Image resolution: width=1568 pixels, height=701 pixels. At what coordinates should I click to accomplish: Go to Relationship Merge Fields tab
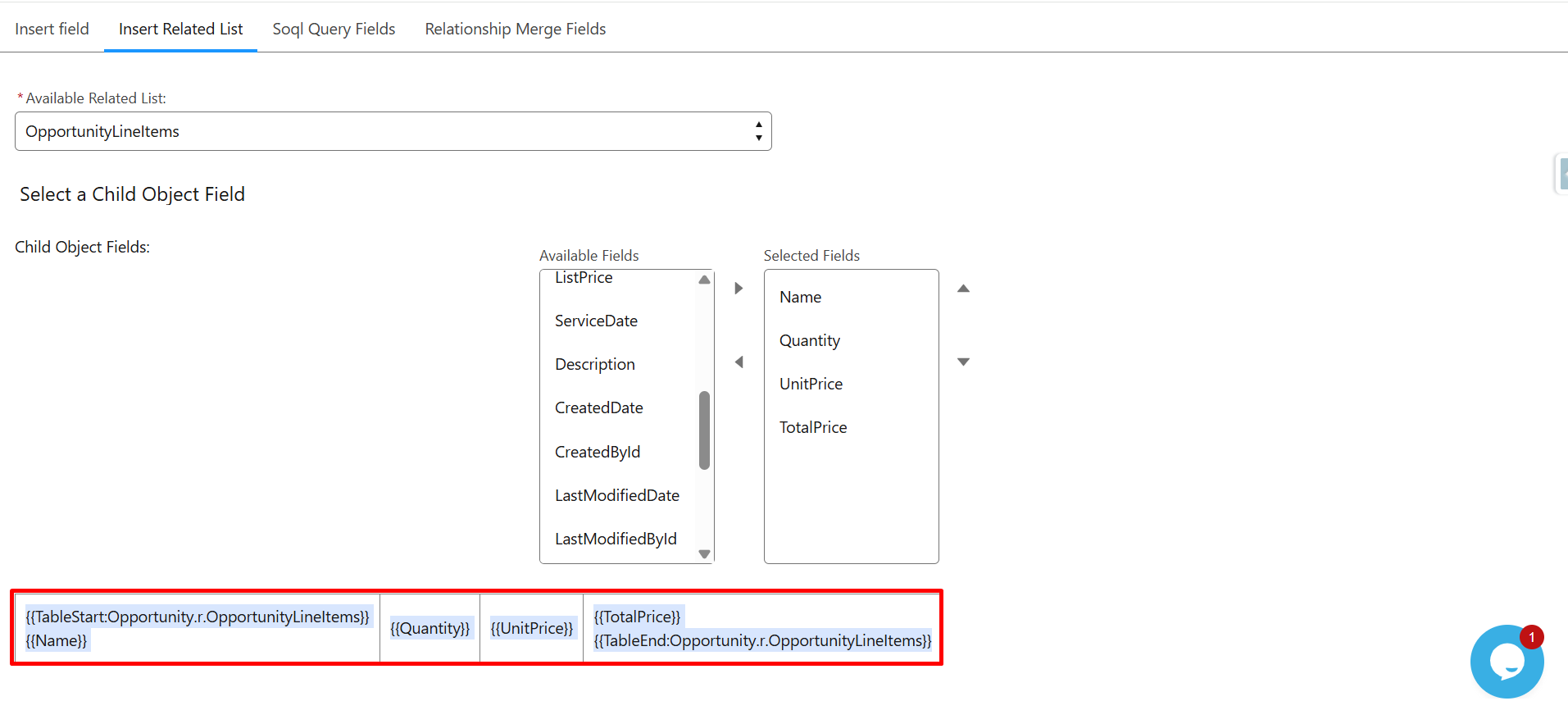point(515,29)
